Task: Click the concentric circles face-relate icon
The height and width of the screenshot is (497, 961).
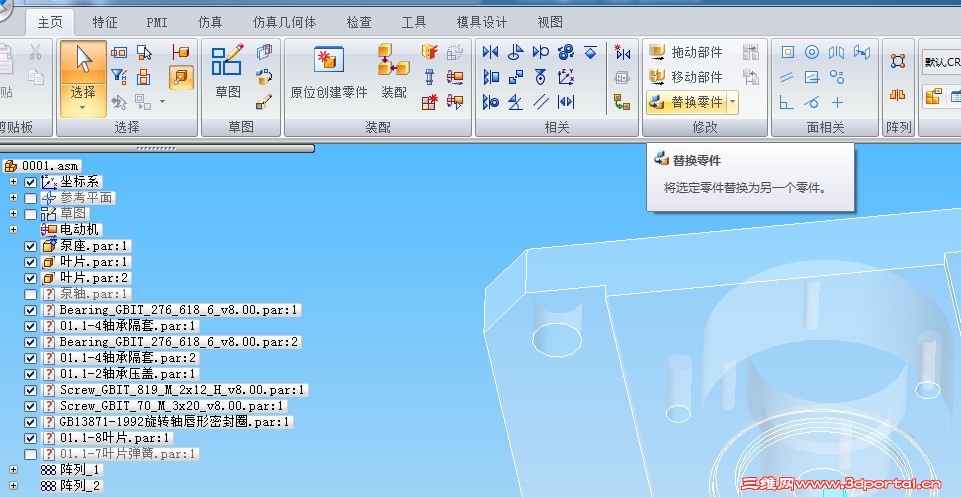Action: tap(812, 52)
